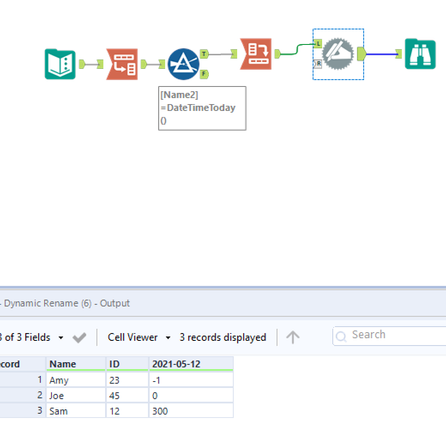
Task: Select the cell containing Sam
Action: point(76,411)
